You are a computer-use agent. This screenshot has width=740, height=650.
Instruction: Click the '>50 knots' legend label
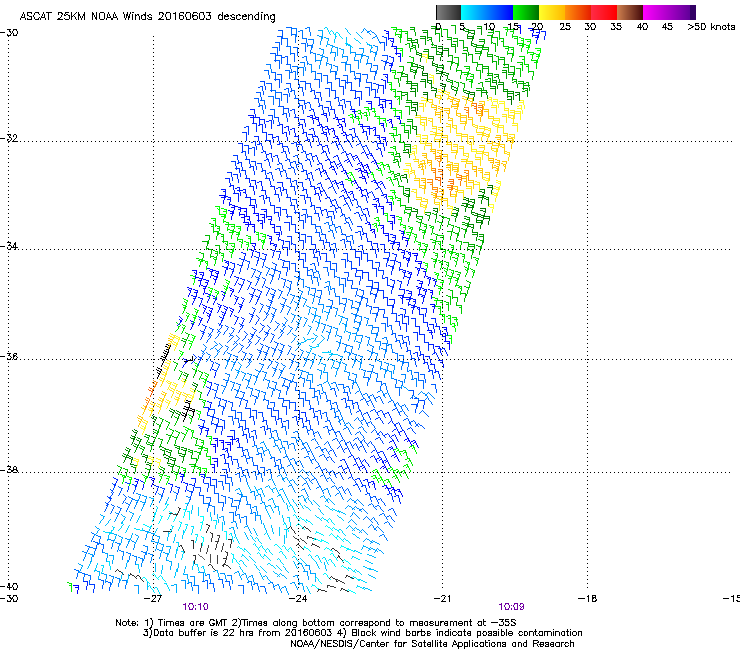coord(711,27)
